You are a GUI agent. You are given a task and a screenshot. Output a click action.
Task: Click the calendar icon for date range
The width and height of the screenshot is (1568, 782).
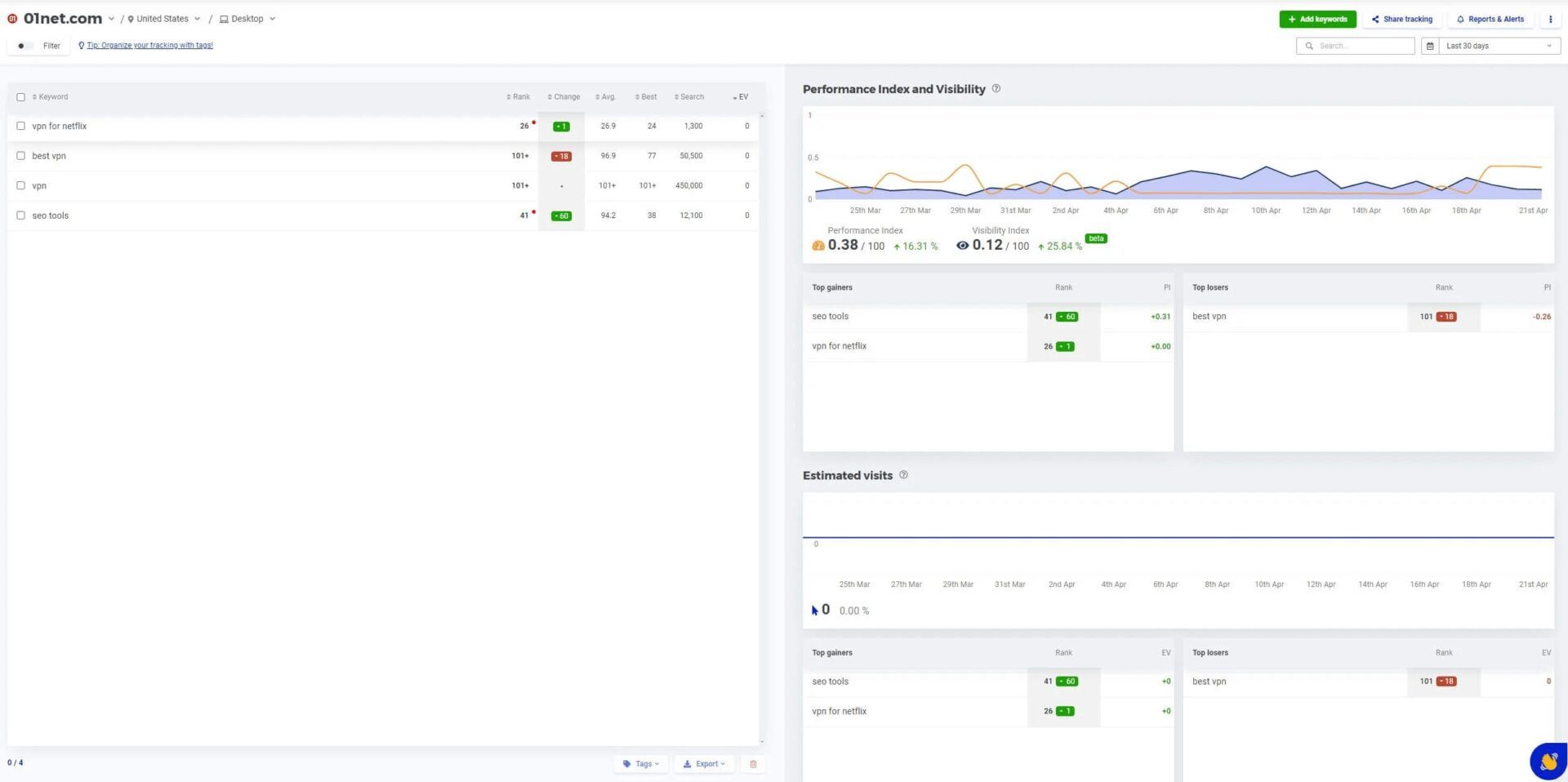(1430, 46)
